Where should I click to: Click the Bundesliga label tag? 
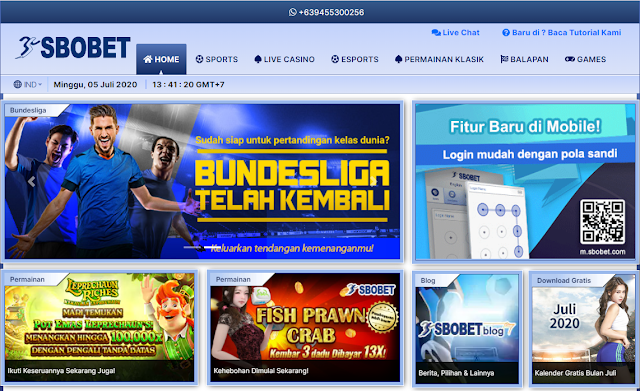[28, 110]
